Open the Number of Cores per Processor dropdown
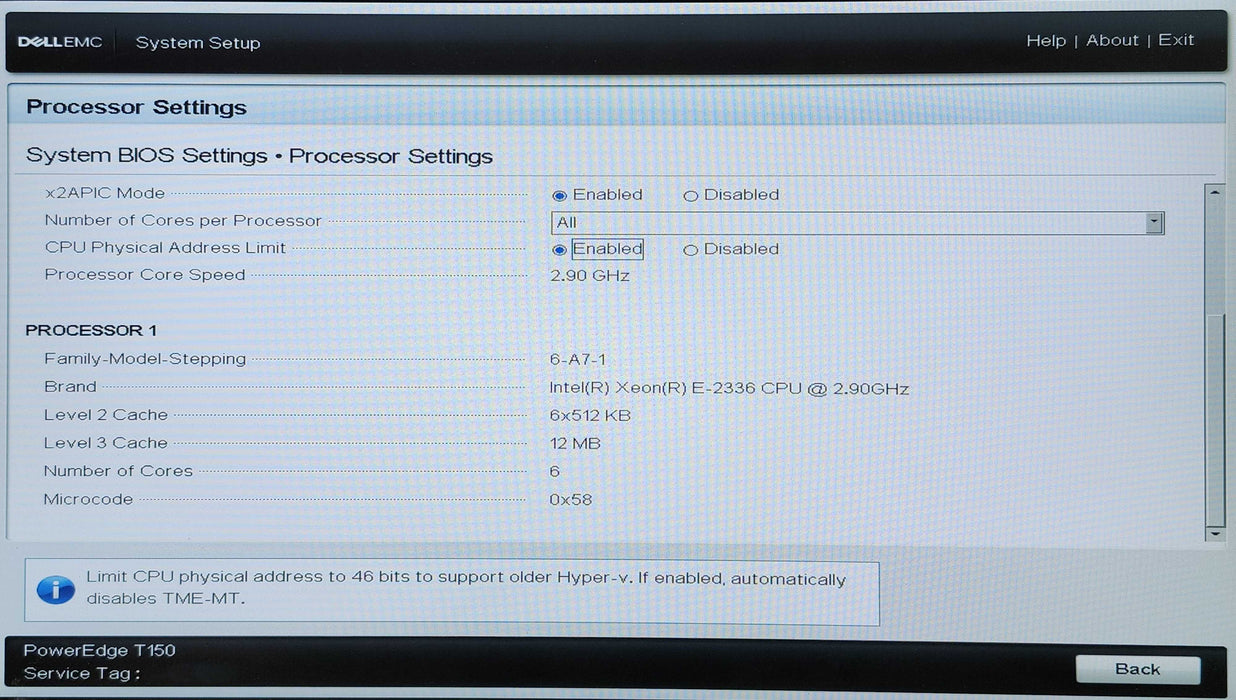 coord(1155,222)
